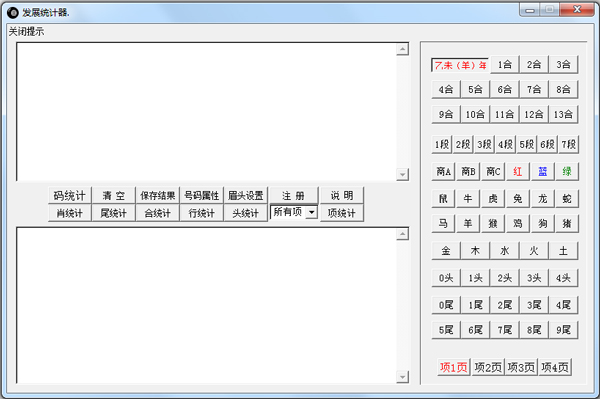Expand the 所有项 dropdown list
This screenshot has height=399, width=600.
click(312, 212)
